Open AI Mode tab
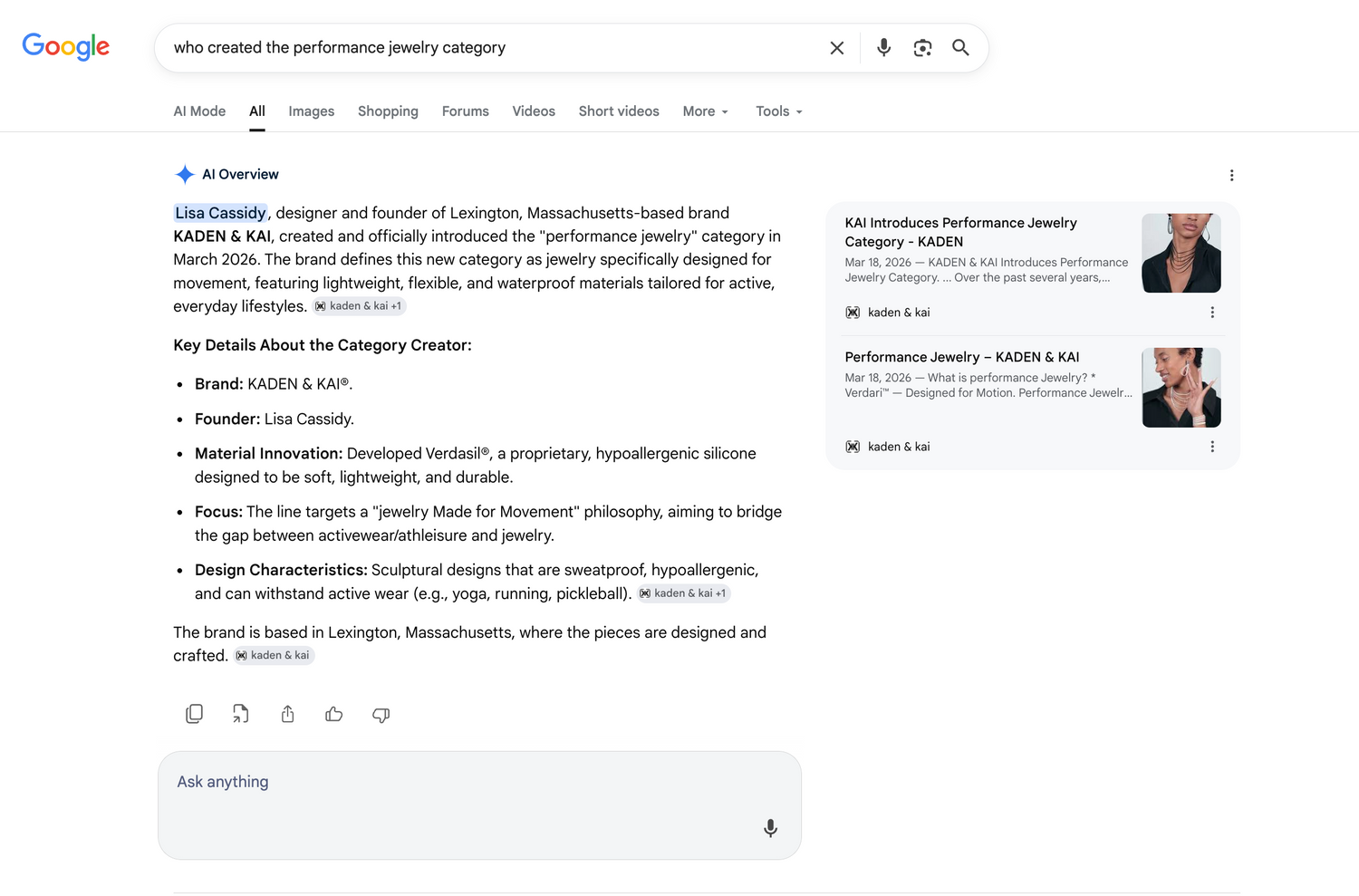 click(x=199, y=111)
